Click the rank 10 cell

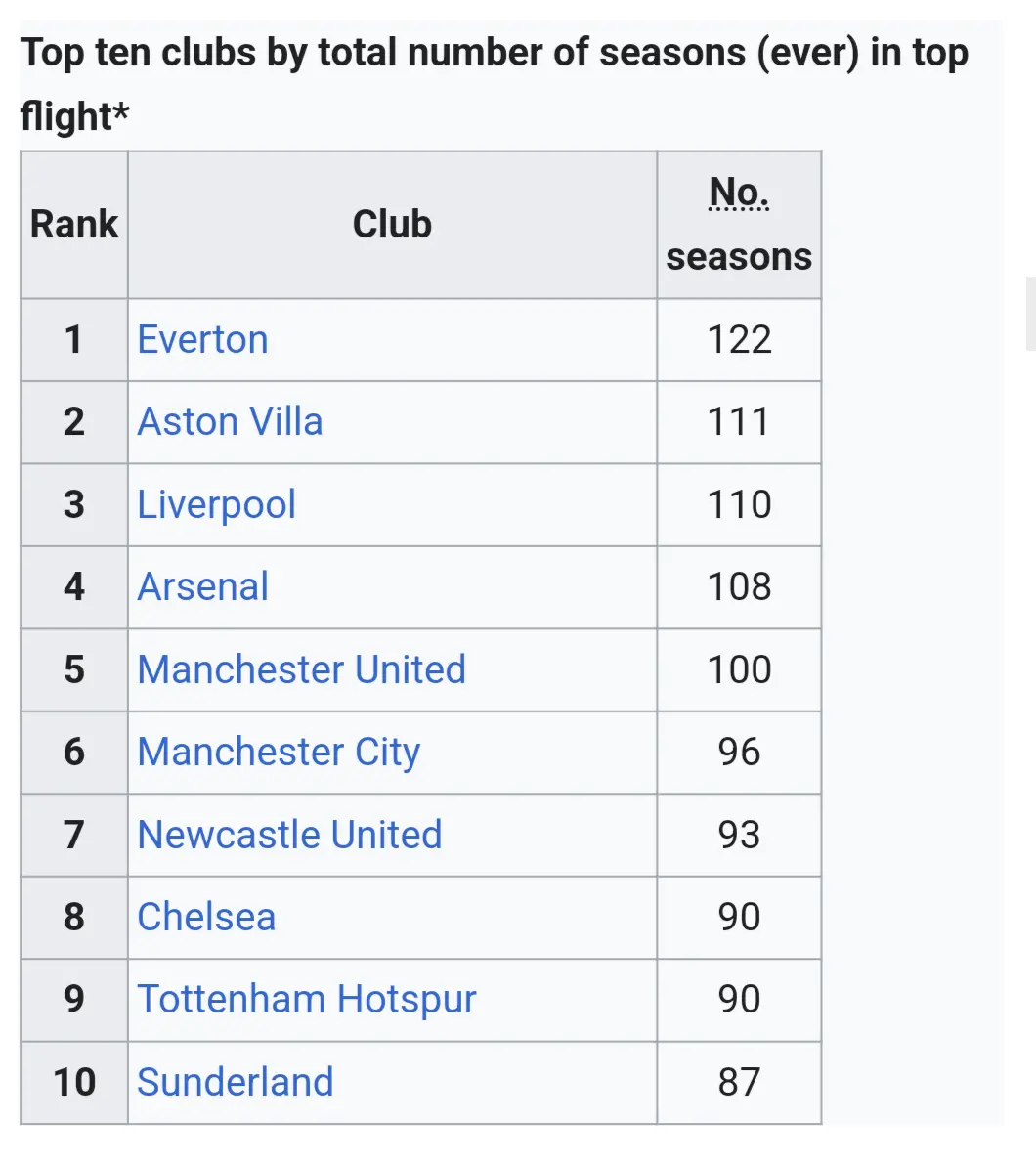74,1083
